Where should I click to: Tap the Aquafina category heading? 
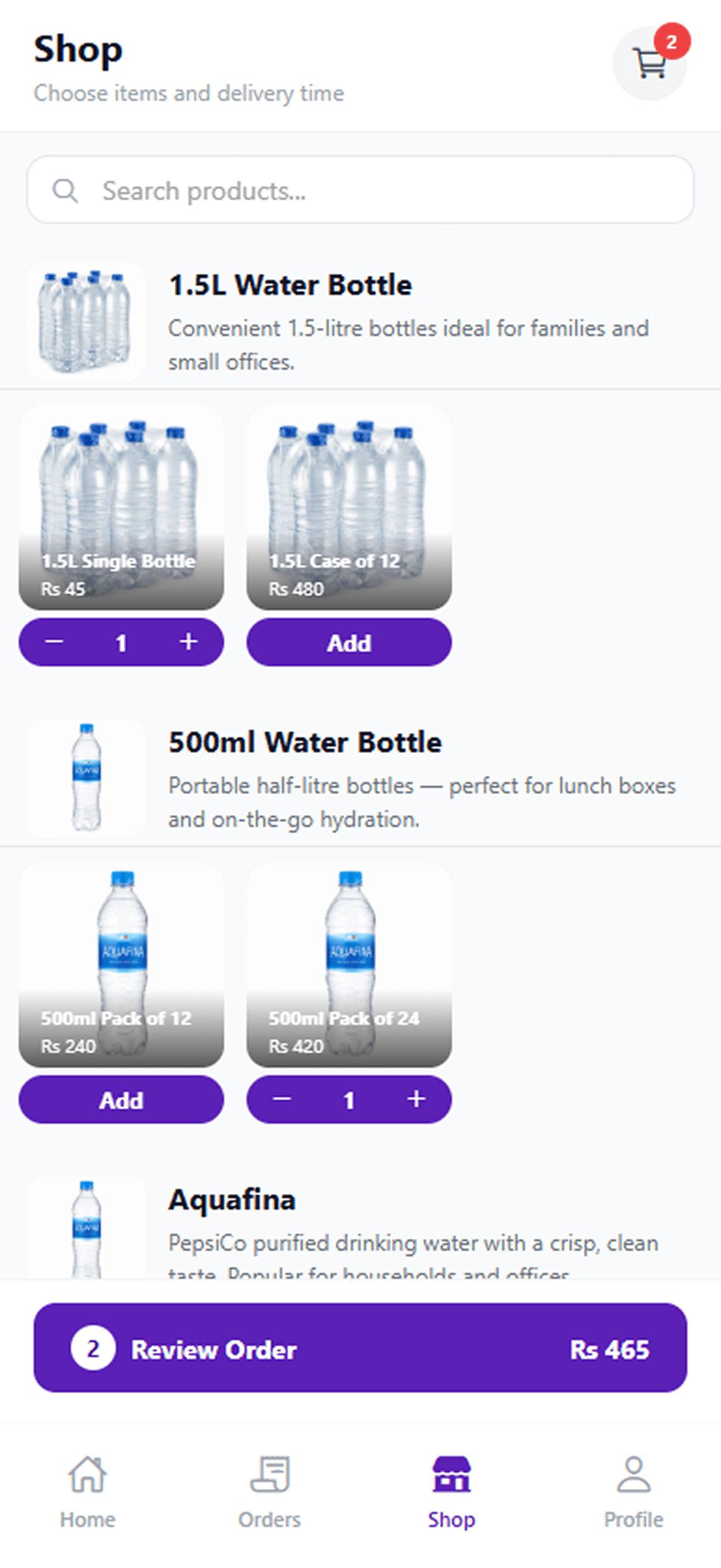[x=232, y=1199]
